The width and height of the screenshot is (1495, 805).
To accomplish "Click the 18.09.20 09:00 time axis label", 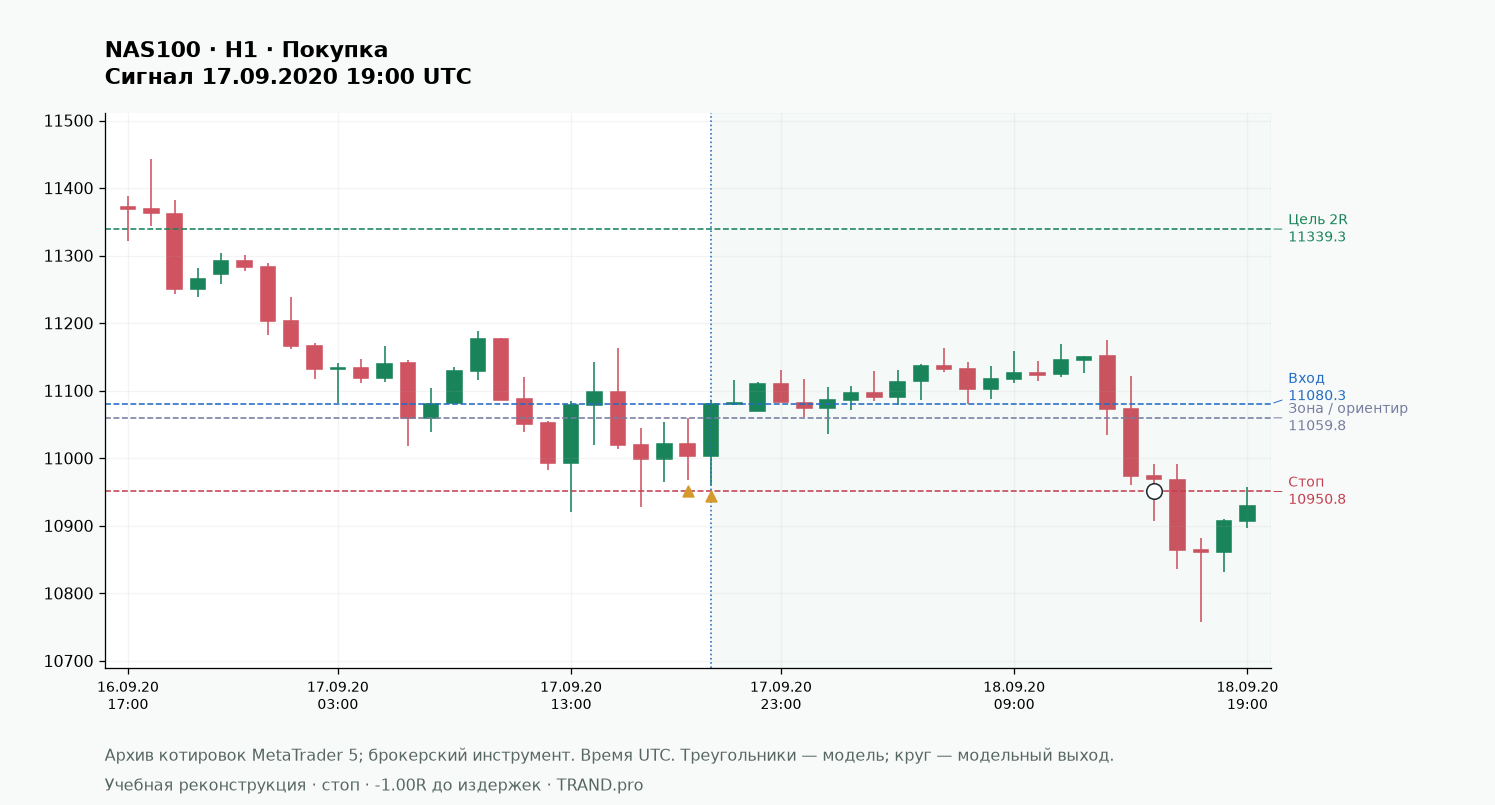I will (x=1014, y=695).
